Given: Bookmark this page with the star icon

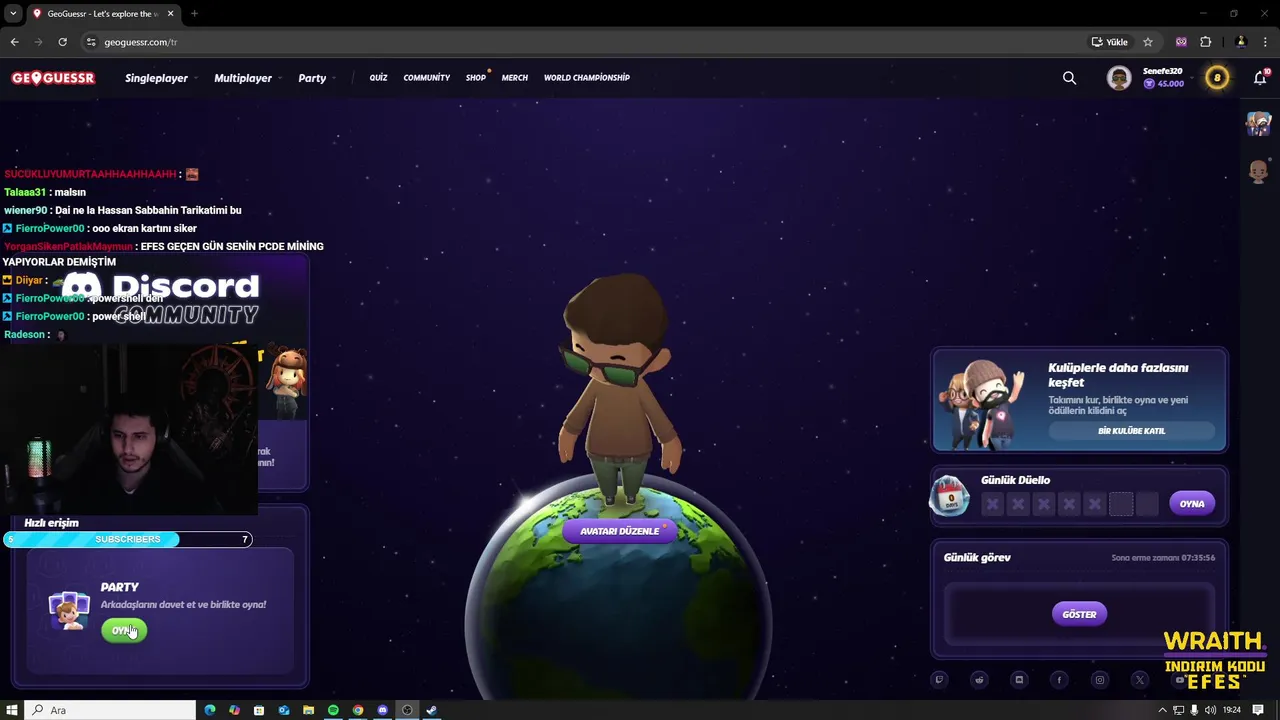Looking at the screenshot, I should (1148, 42).
